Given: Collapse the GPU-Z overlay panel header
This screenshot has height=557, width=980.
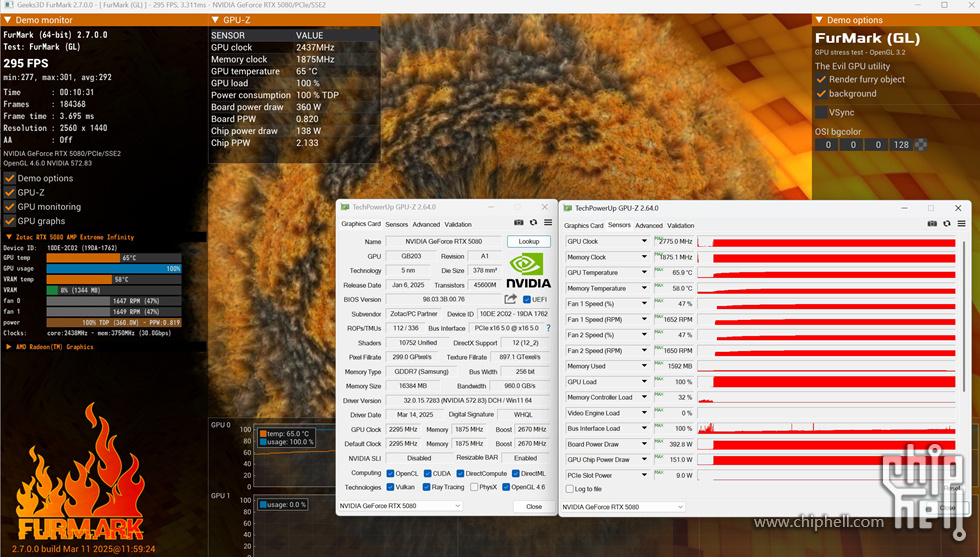Looking at the screenshot, I should click(216, 20).
